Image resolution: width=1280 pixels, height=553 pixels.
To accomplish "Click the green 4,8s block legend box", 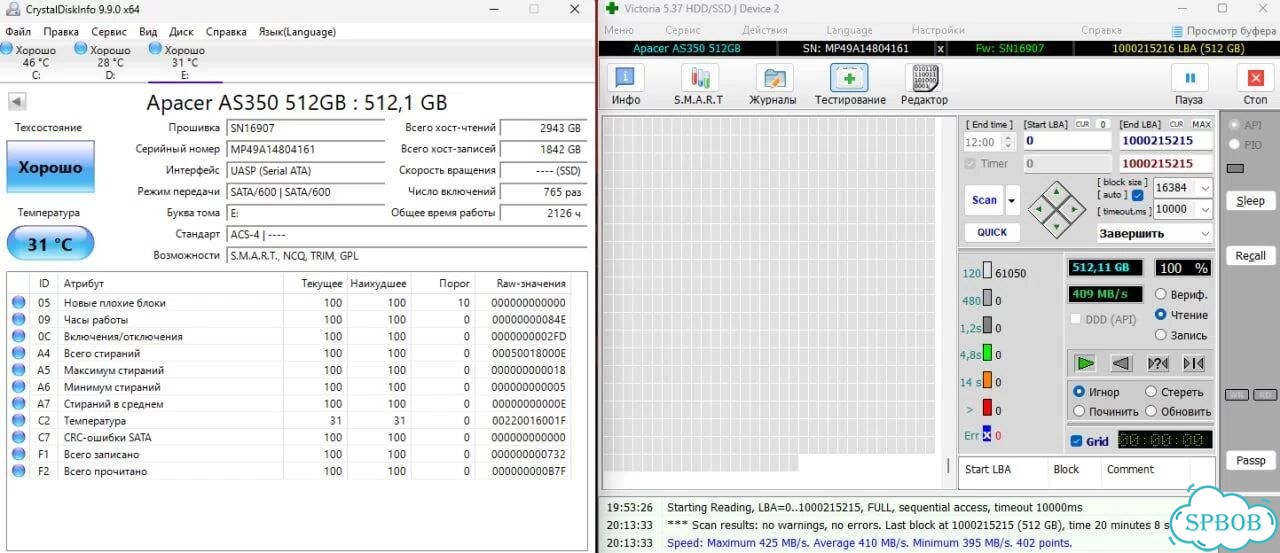I will coord(986,353).
